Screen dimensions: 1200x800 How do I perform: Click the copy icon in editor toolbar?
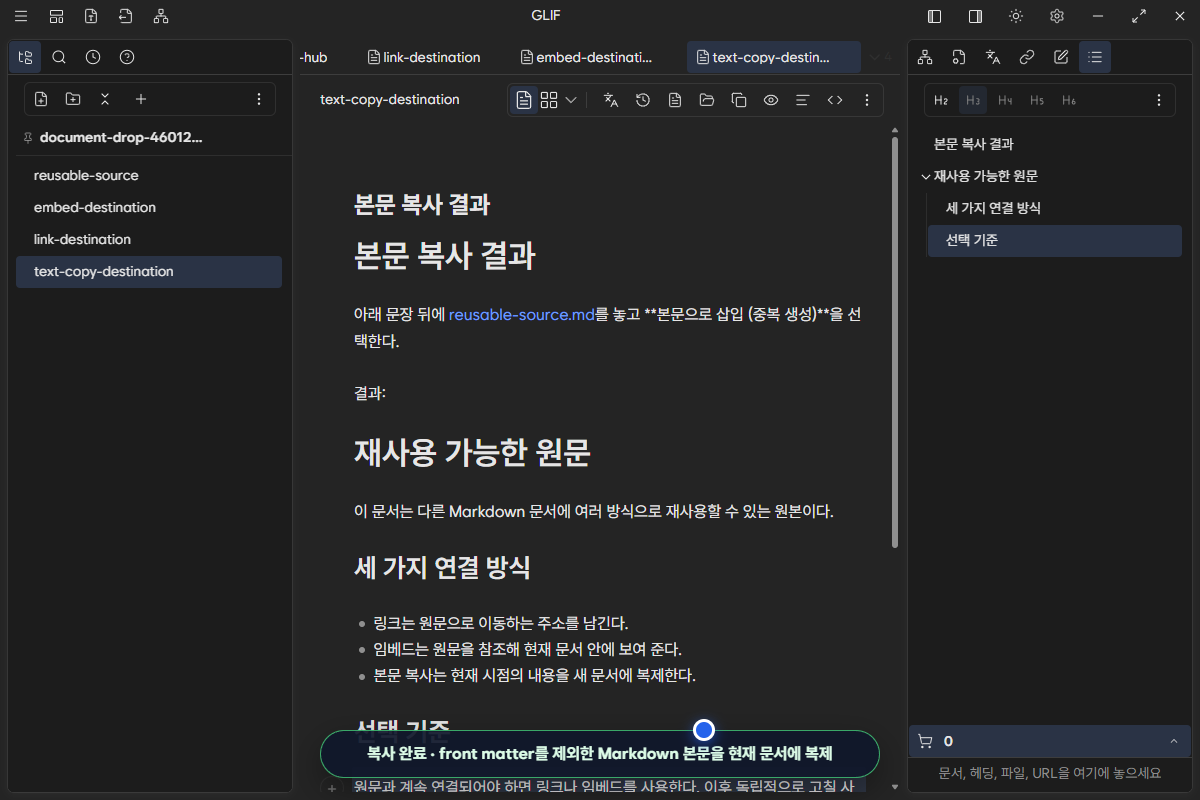pyautogui.click(x=739, y=100)
